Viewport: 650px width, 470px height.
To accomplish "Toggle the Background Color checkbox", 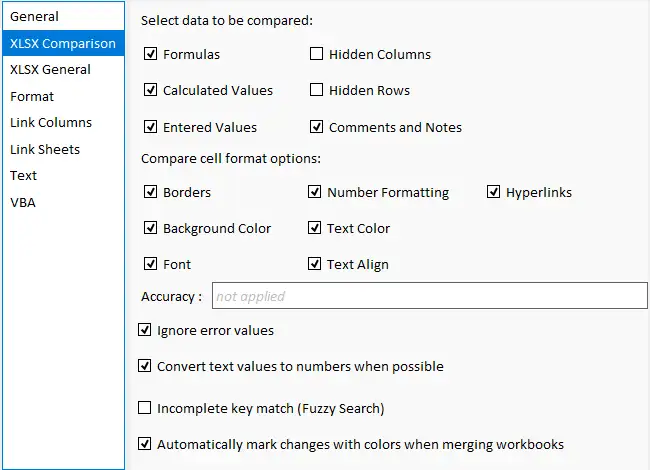I will click(x=150, y=228).
